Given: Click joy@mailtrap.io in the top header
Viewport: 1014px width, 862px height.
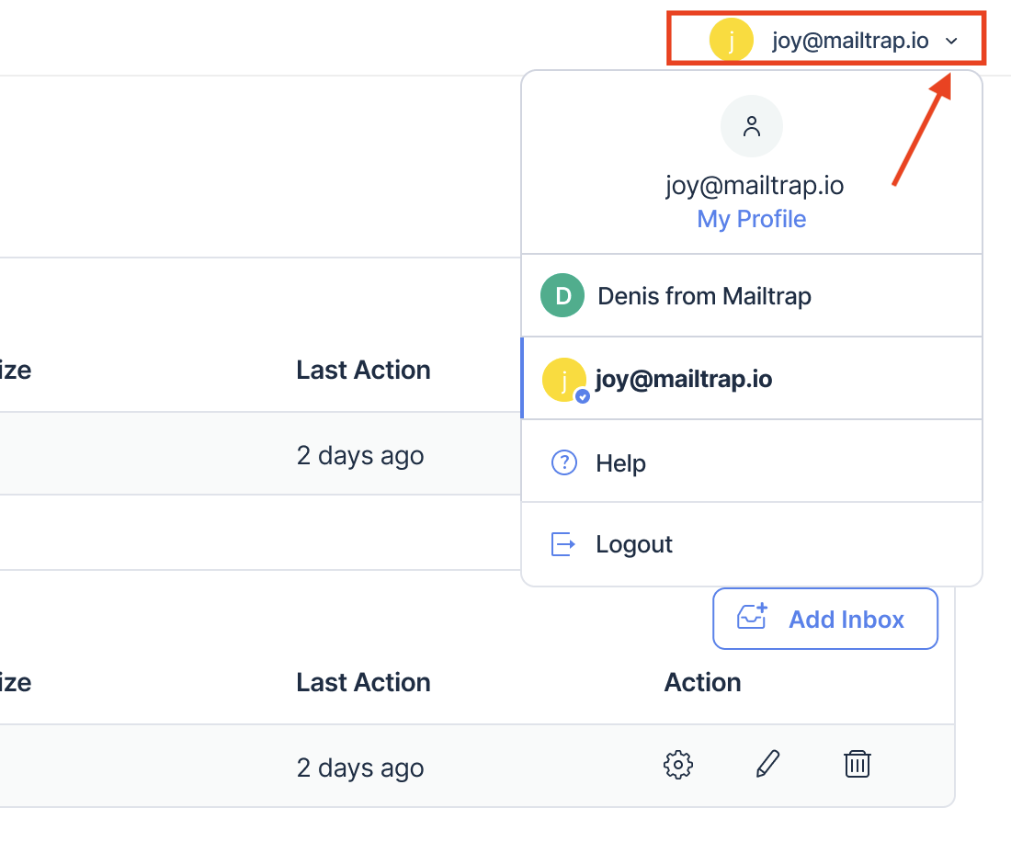Looking at the screenshot, I should 850,41.
